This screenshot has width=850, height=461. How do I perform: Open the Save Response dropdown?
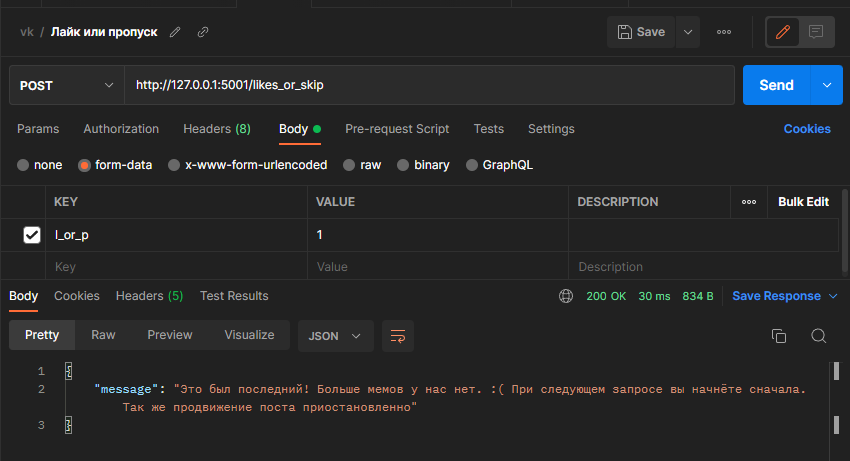point(784,296)
